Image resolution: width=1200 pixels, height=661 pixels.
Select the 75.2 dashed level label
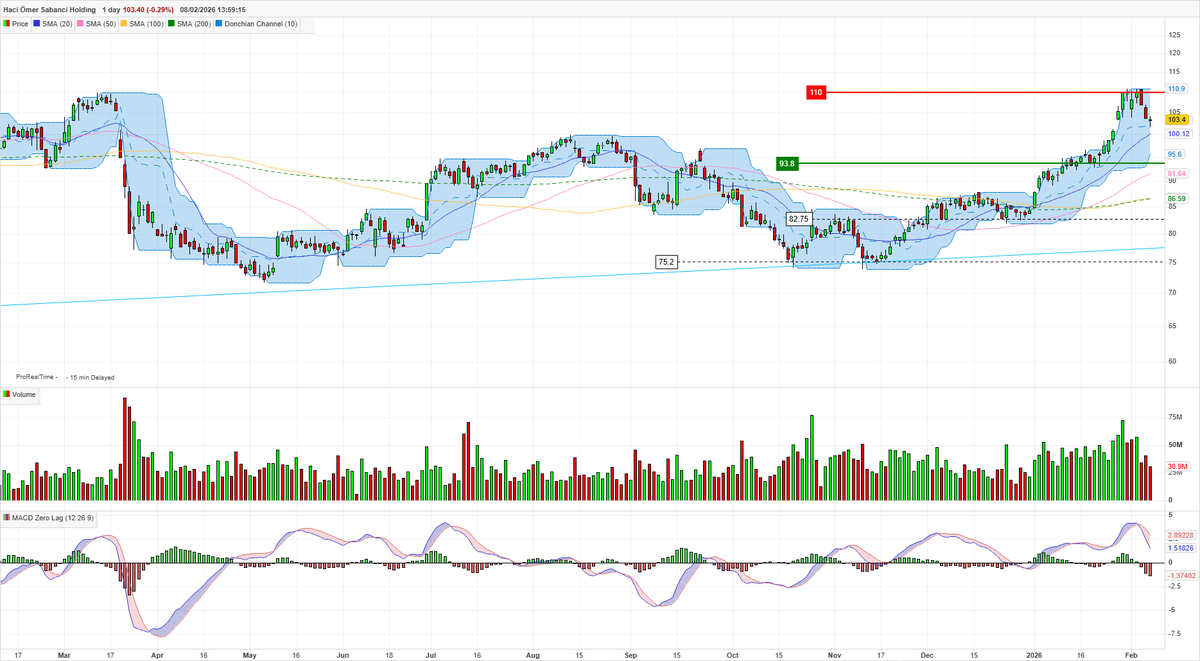click(666, 262)
